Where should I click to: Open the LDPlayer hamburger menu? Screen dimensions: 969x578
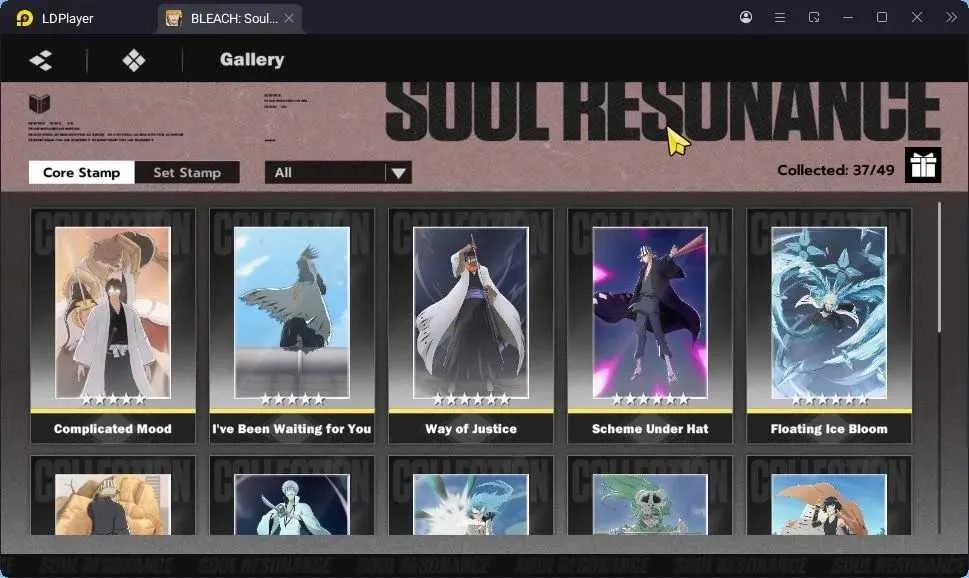point(780,18)
